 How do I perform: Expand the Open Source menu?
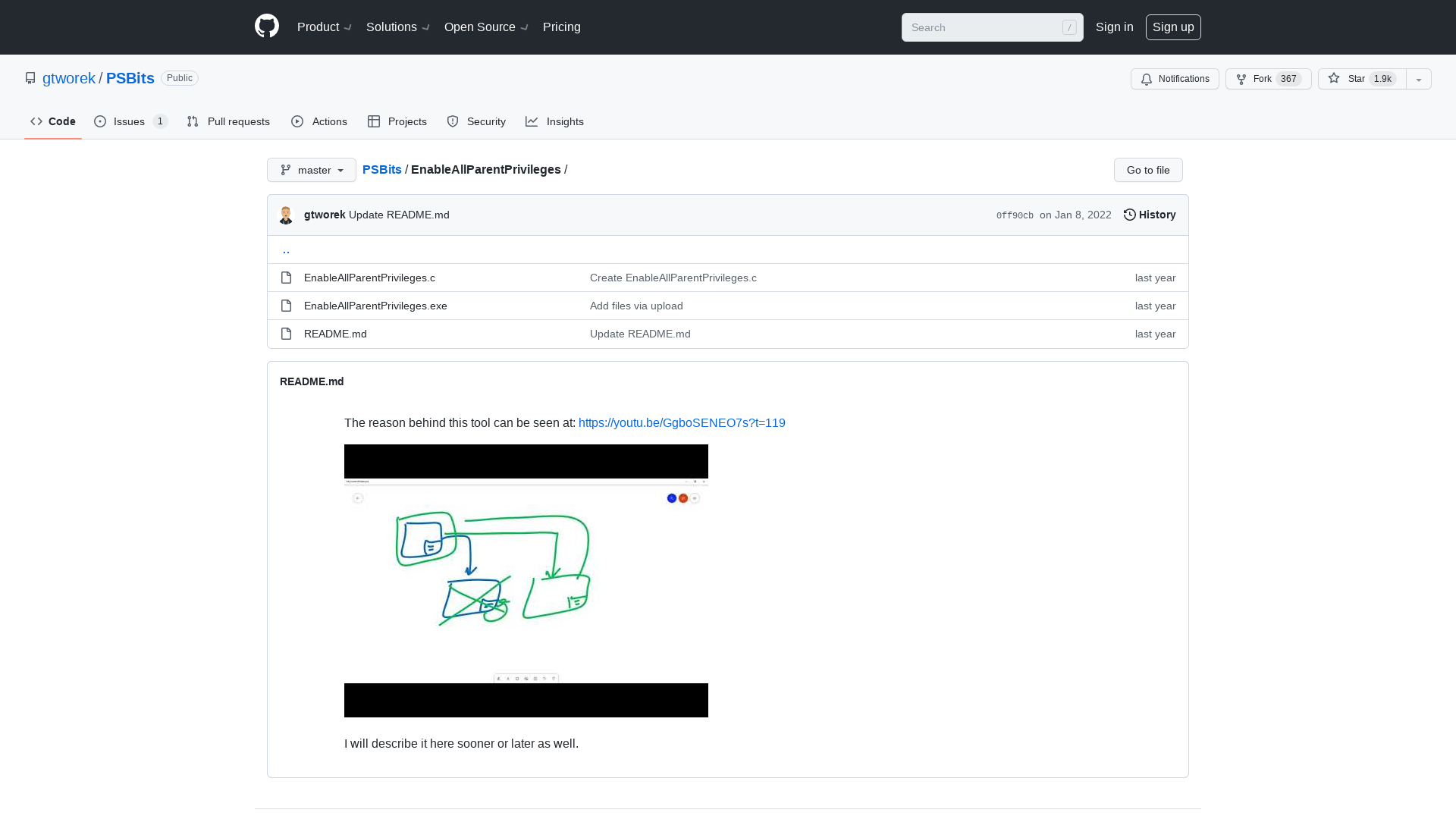[486, 27]
